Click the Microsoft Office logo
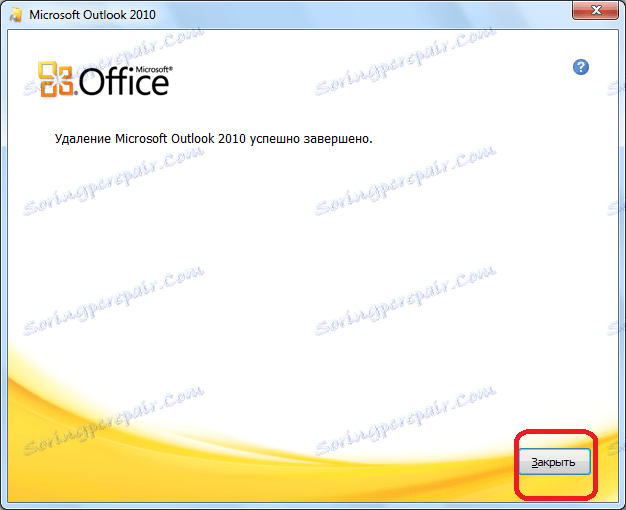Viewport: 626px width, 510px height. pos(105,79)
